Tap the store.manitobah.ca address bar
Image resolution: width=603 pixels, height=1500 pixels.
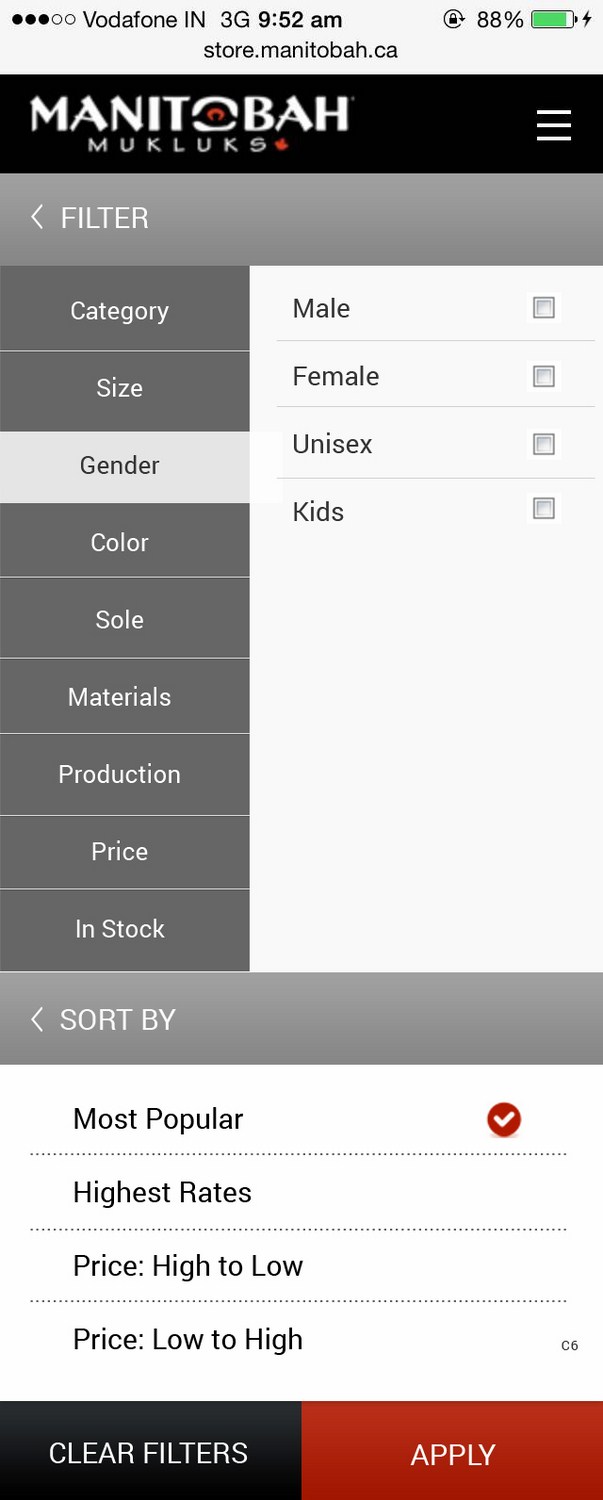click(x=301, y=49)
